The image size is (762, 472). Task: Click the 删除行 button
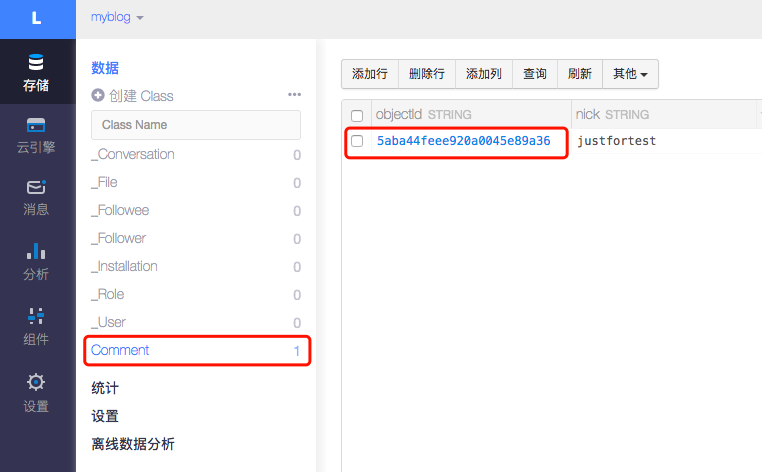(x=427, y=74)
